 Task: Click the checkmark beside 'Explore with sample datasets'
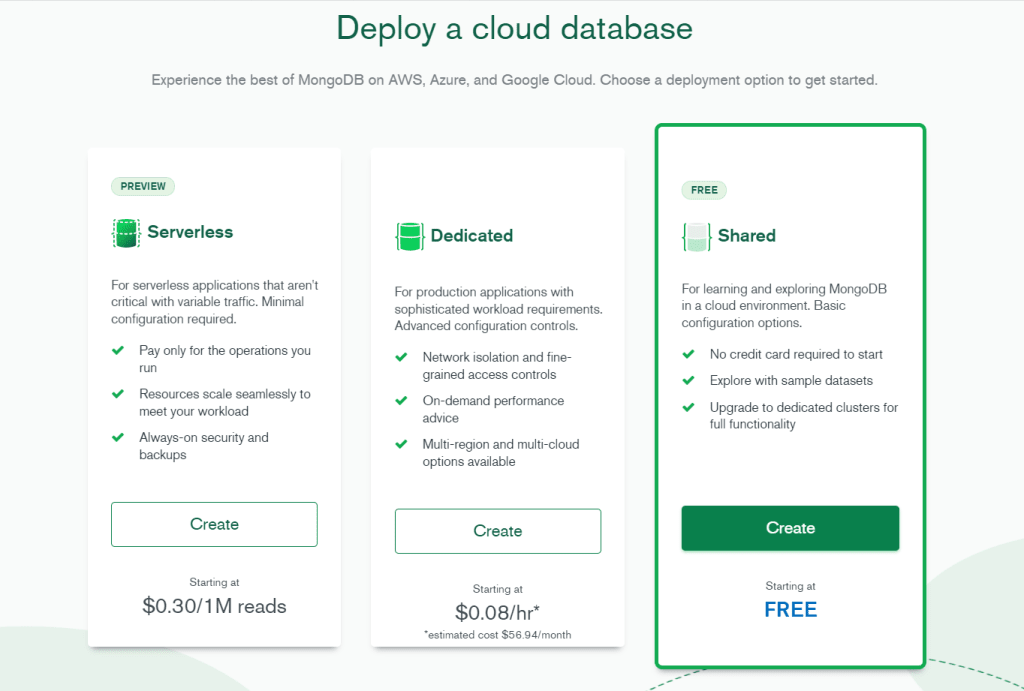[688, 380]
